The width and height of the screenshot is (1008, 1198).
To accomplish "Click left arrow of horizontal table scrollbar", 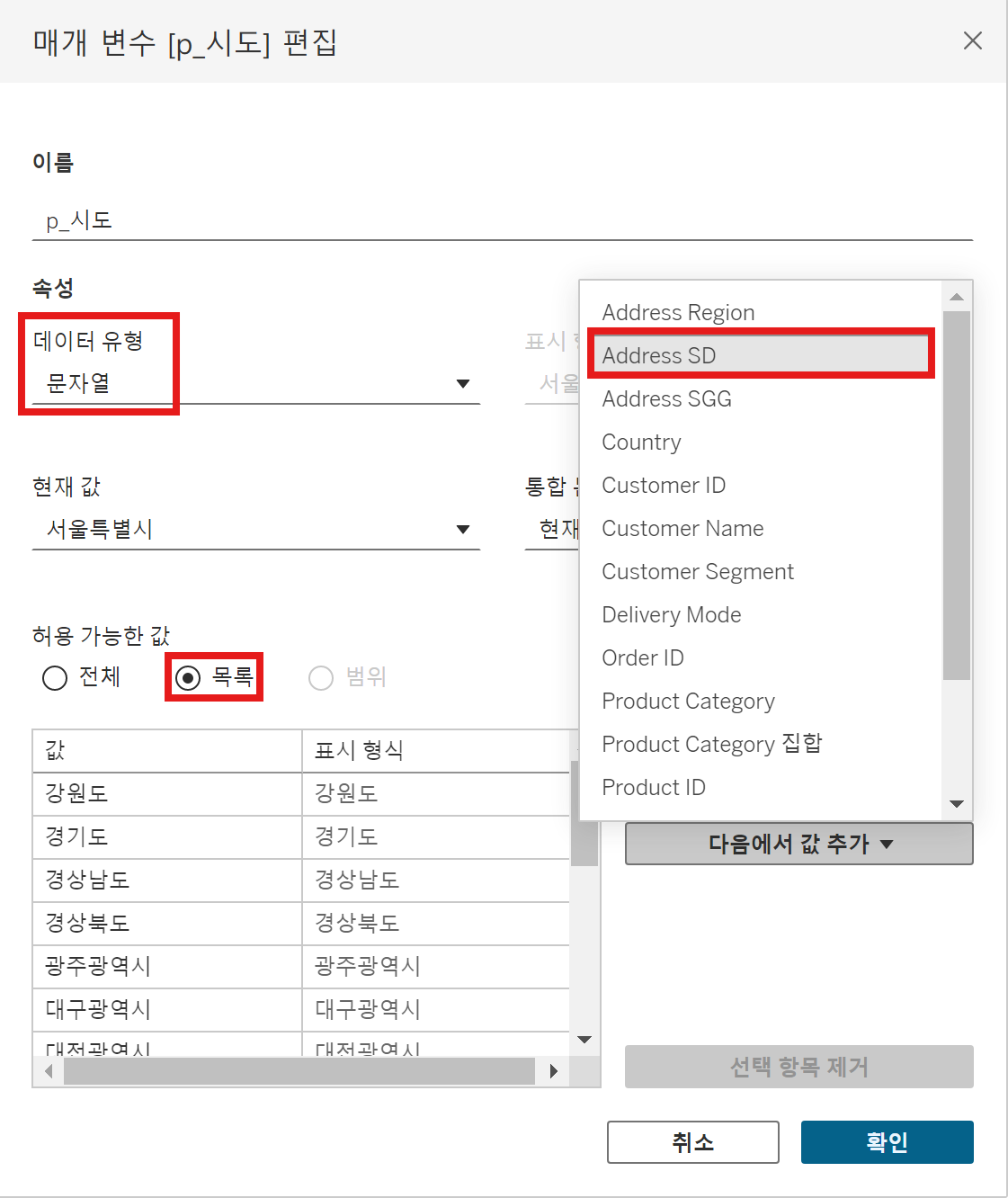I will point(49,1071).
